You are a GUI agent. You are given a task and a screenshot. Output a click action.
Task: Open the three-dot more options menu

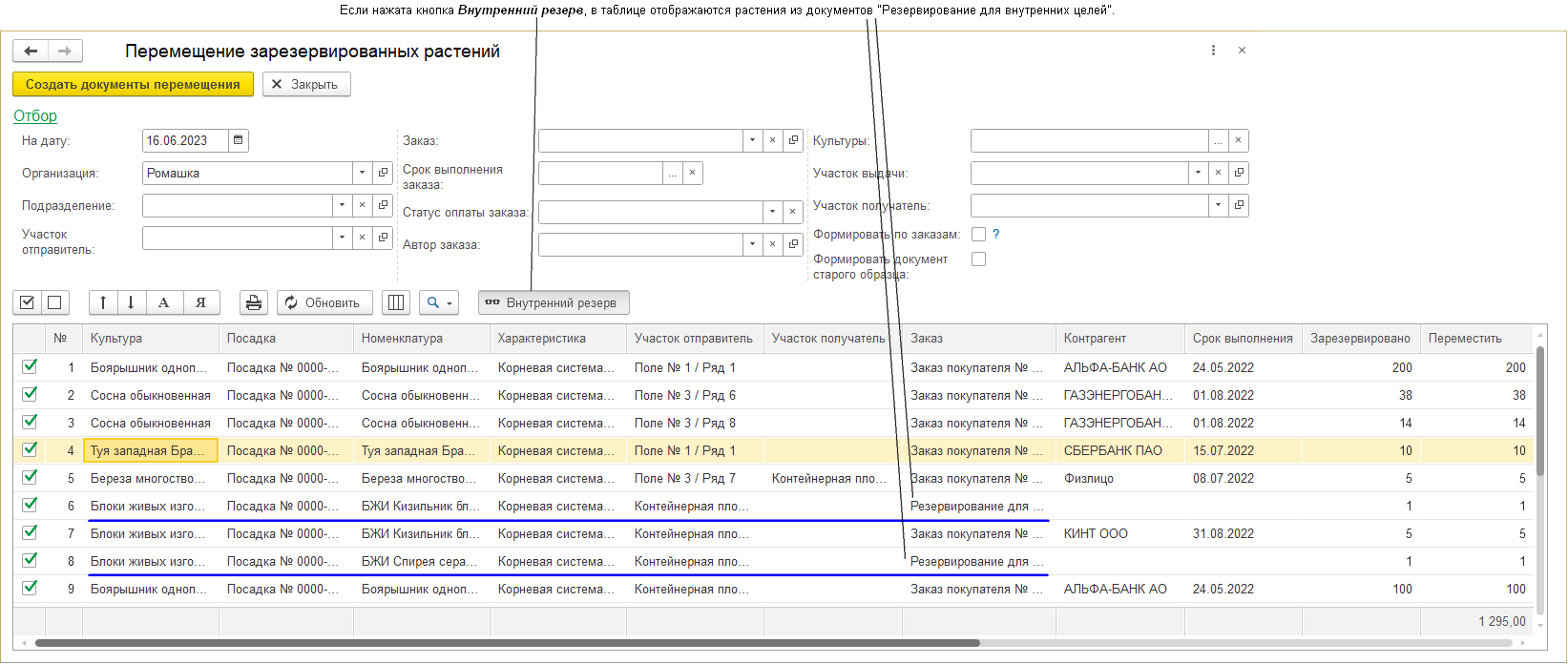coord(1213,51)
